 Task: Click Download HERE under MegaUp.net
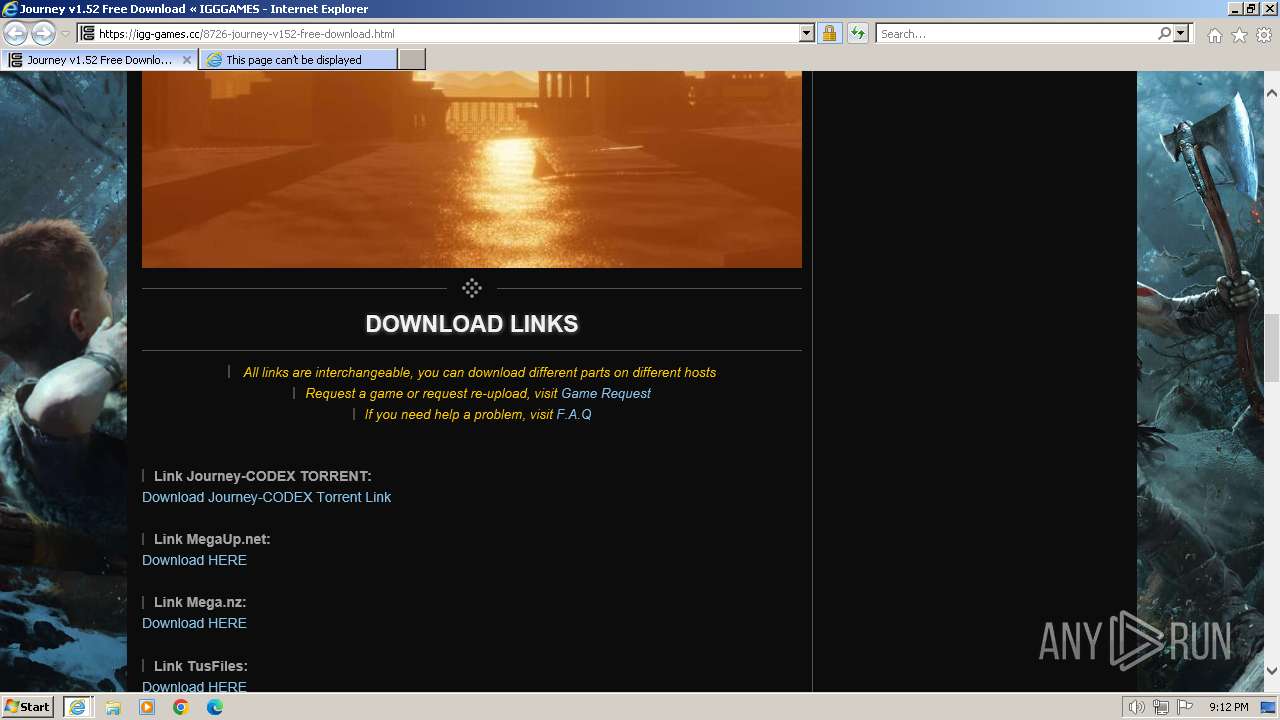(x=194, y=560)
